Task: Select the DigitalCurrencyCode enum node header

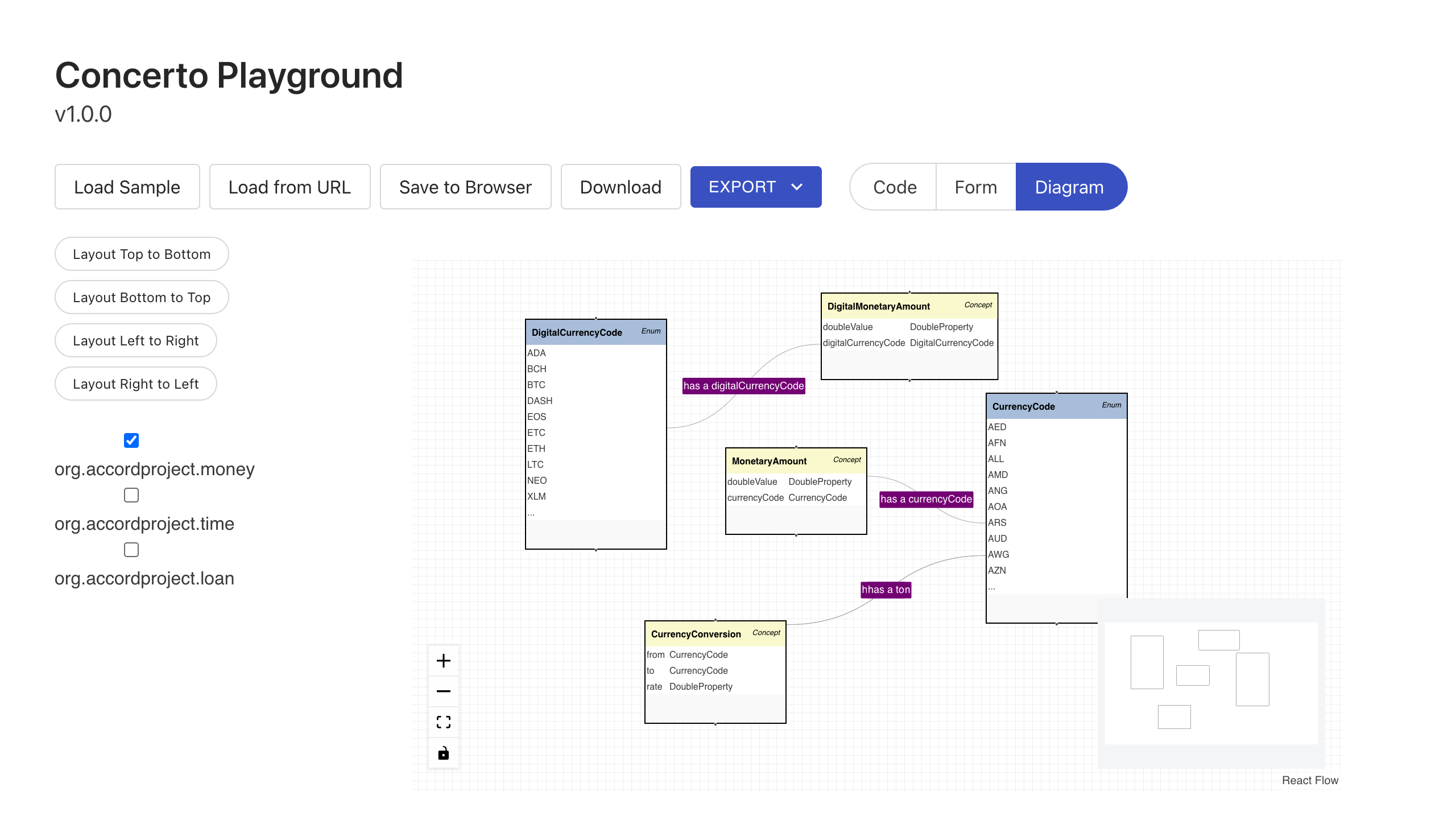Action: (596, 332)
